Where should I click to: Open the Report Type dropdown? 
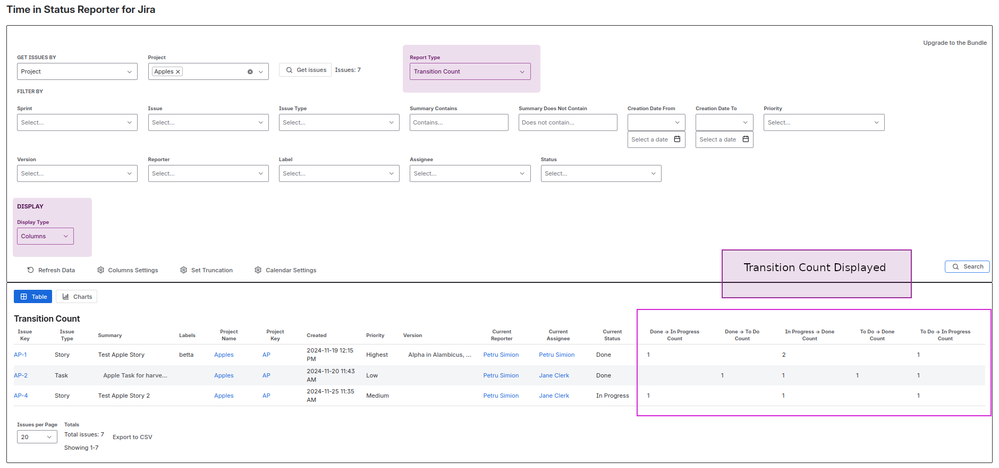(470, 72)
